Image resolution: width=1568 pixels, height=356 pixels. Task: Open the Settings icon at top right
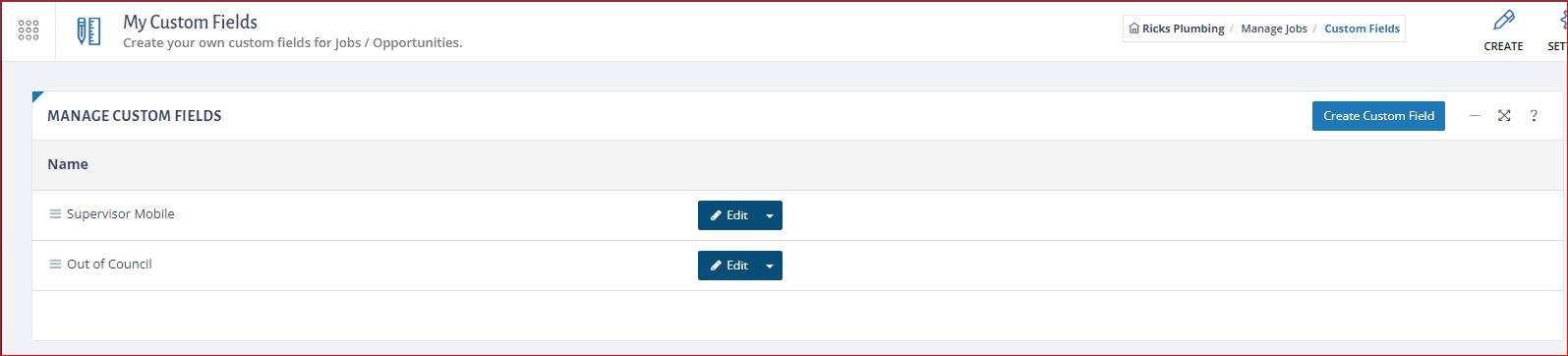pos(1561,21)
